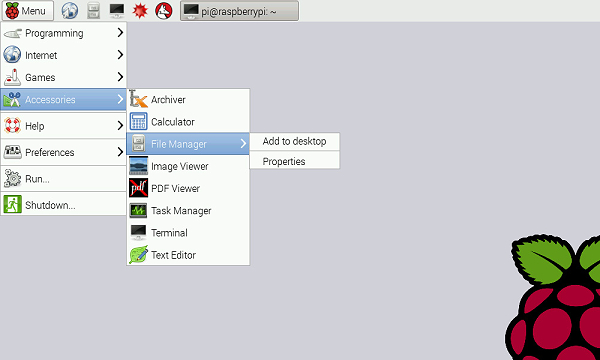Launch PDF Viewer from its icon

point(138,188)
